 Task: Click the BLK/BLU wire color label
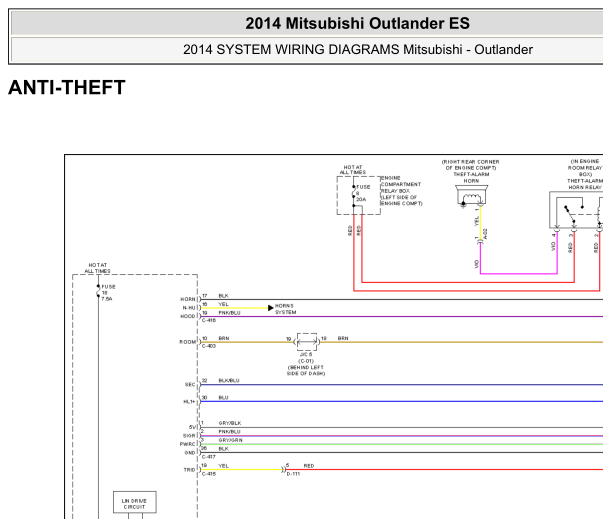pos(229,381)
